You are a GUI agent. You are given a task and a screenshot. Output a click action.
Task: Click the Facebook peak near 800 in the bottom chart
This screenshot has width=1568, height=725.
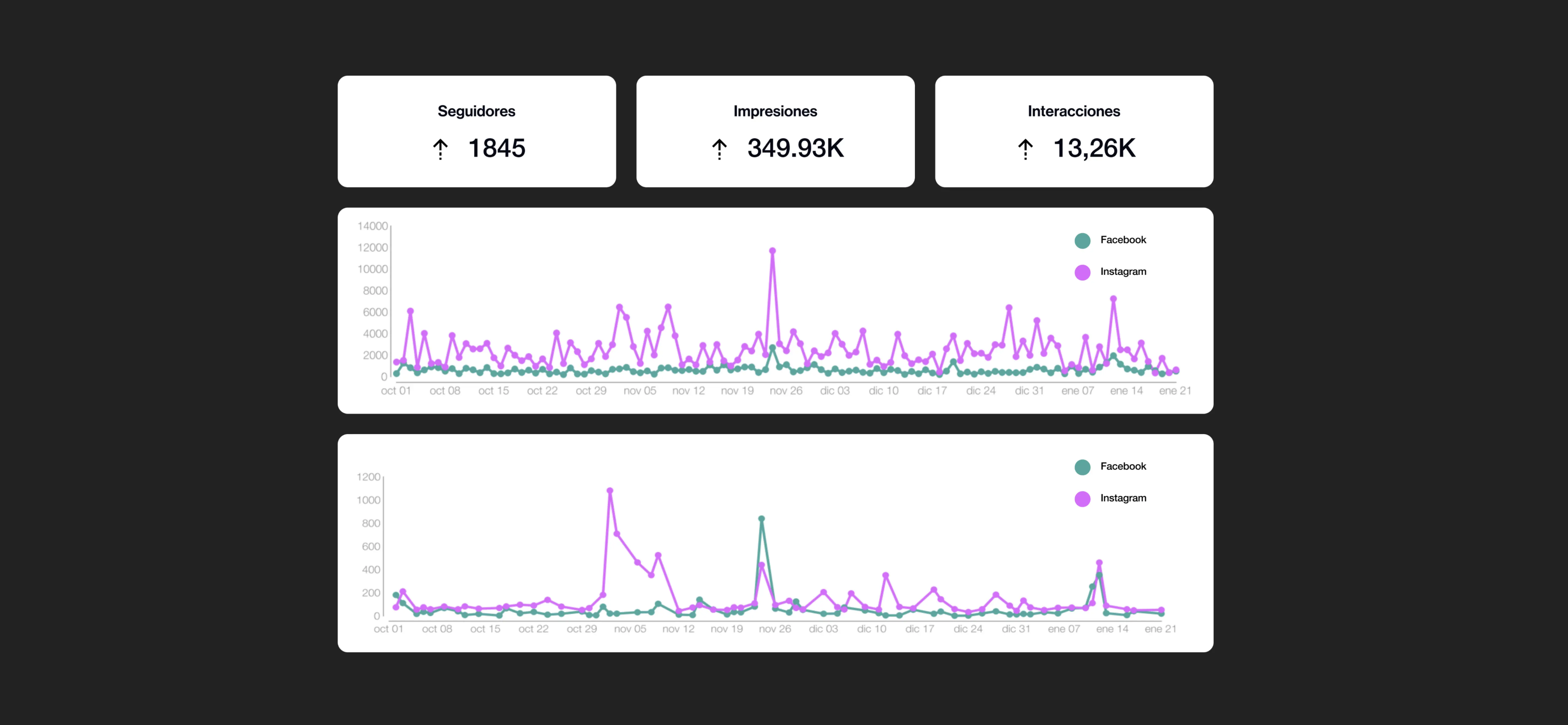coord(761,519)
